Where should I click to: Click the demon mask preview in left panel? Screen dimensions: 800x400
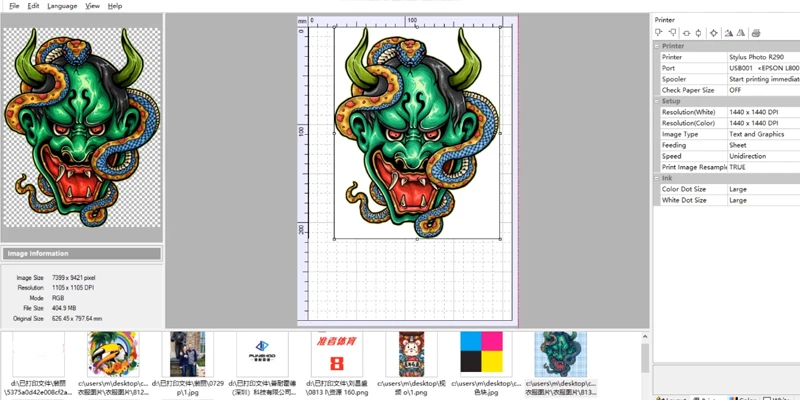[x=82, y=128]
